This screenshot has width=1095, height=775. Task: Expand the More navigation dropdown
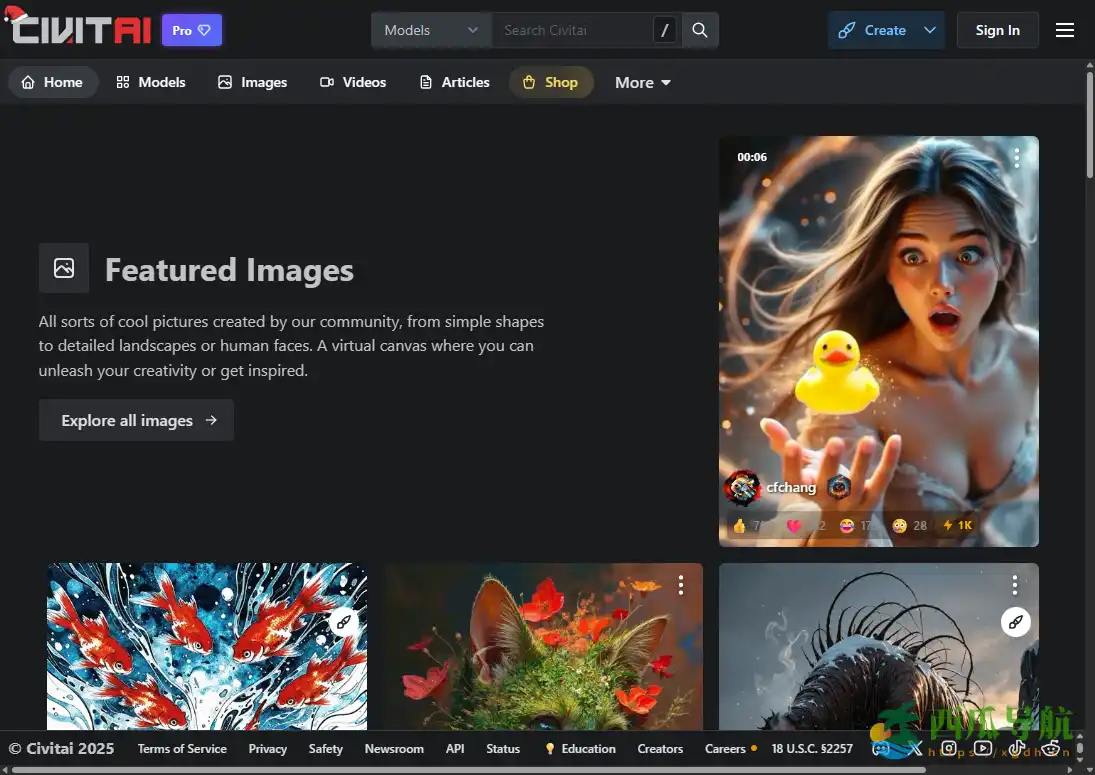[x=643, y=83]
